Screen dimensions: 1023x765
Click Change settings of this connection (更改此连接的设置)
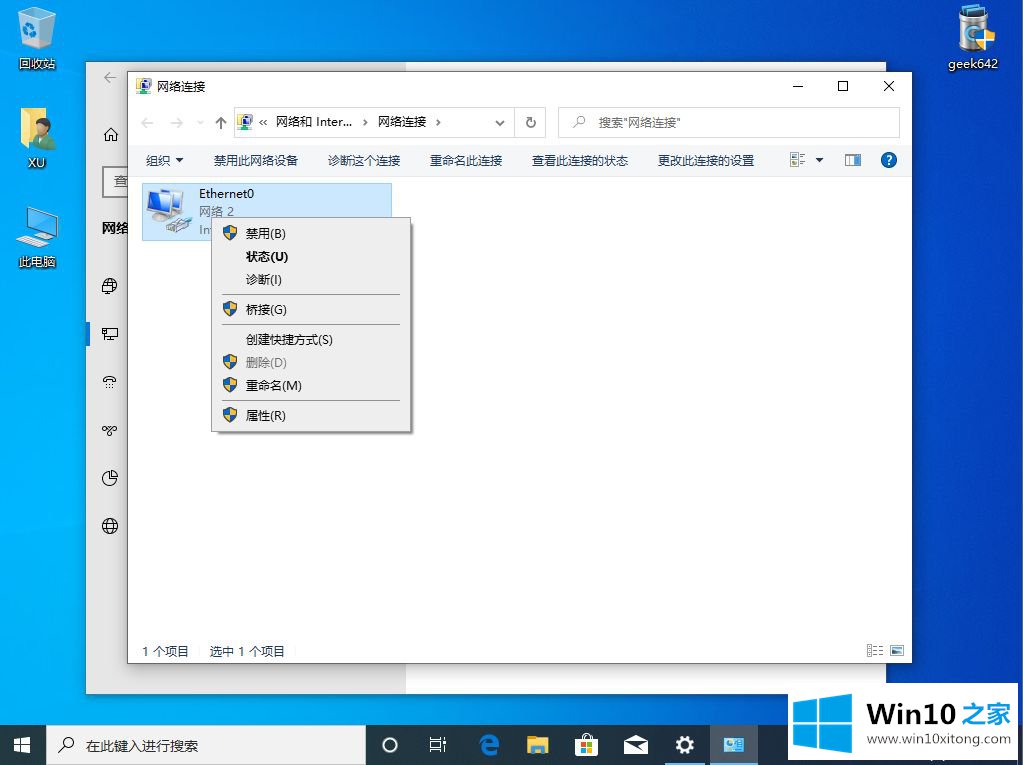click(x=706, y=160)
